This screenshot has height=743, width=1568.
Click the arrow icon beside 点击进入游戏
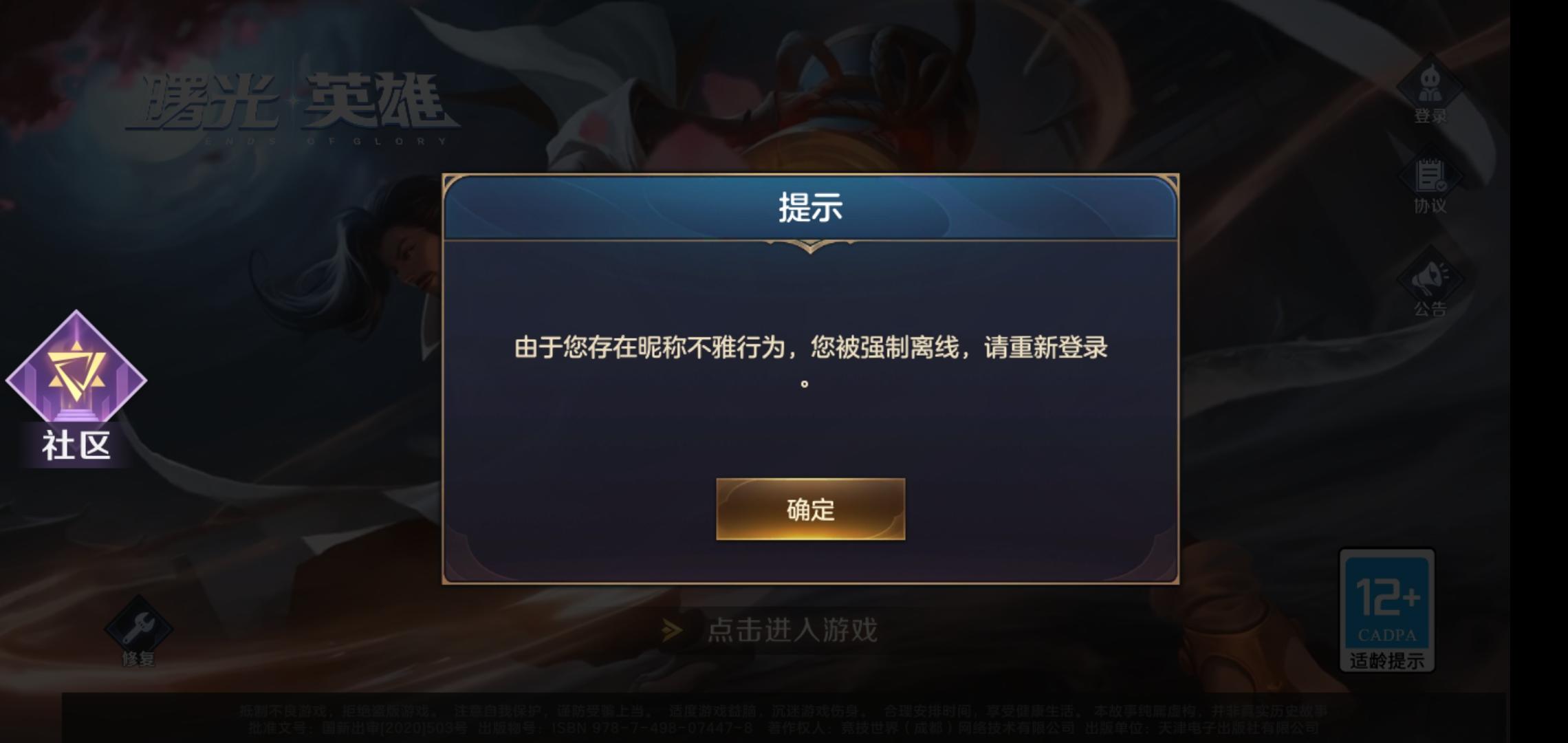(671, 630)
